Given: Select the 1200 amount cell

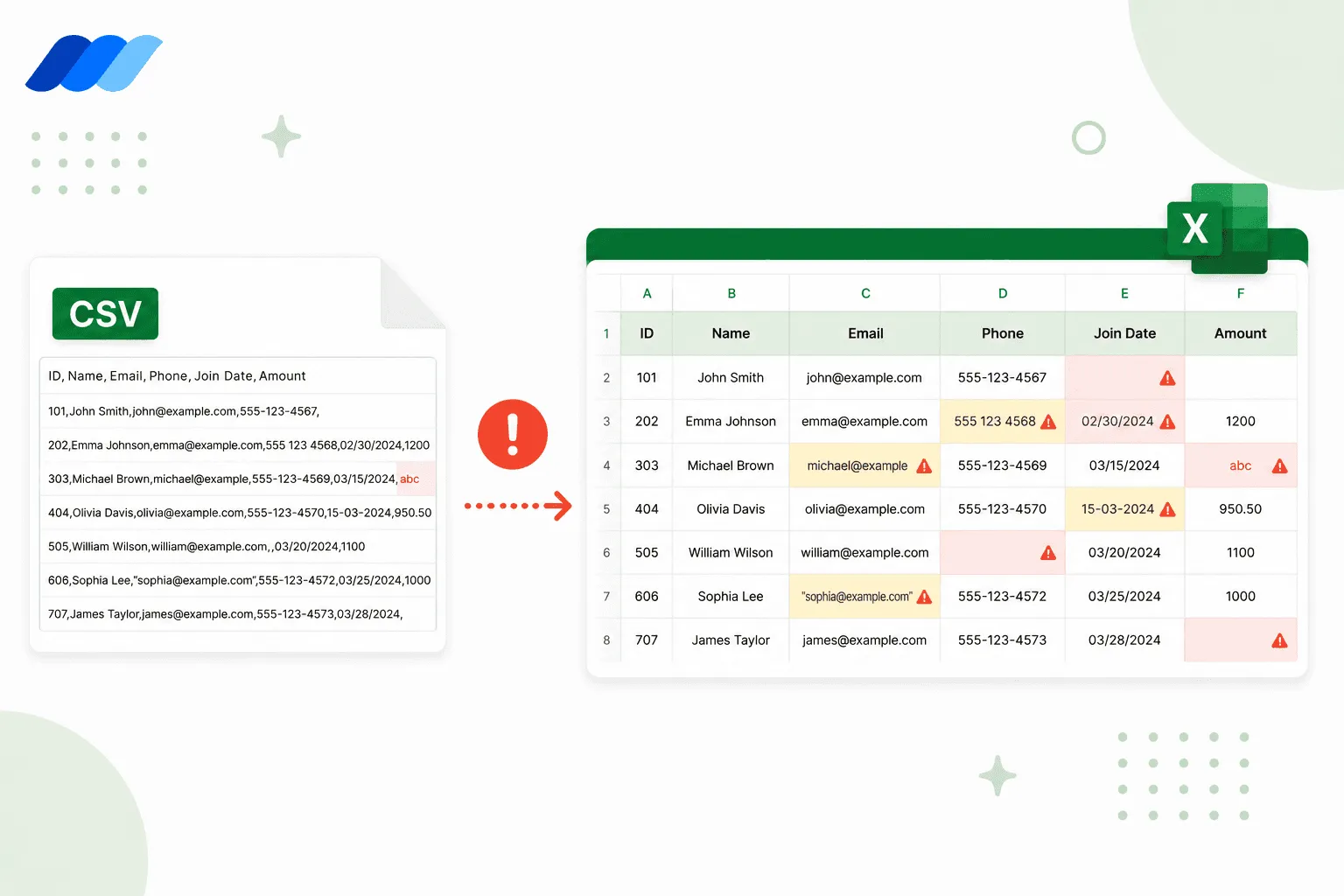Looking at the screenshot, I should (x=1241, y=422).
